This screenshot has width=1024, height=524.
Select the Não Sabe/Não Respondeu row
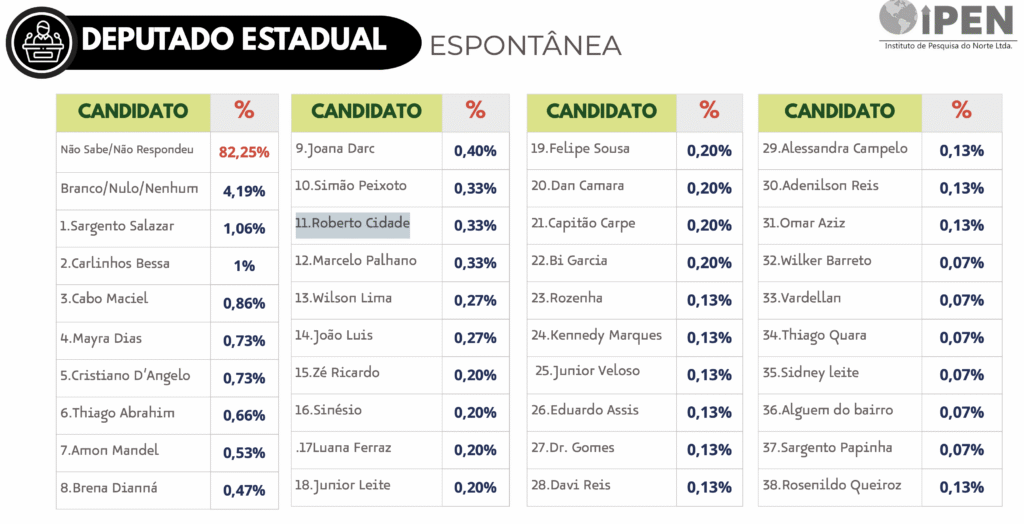click(x=127, y=149)
